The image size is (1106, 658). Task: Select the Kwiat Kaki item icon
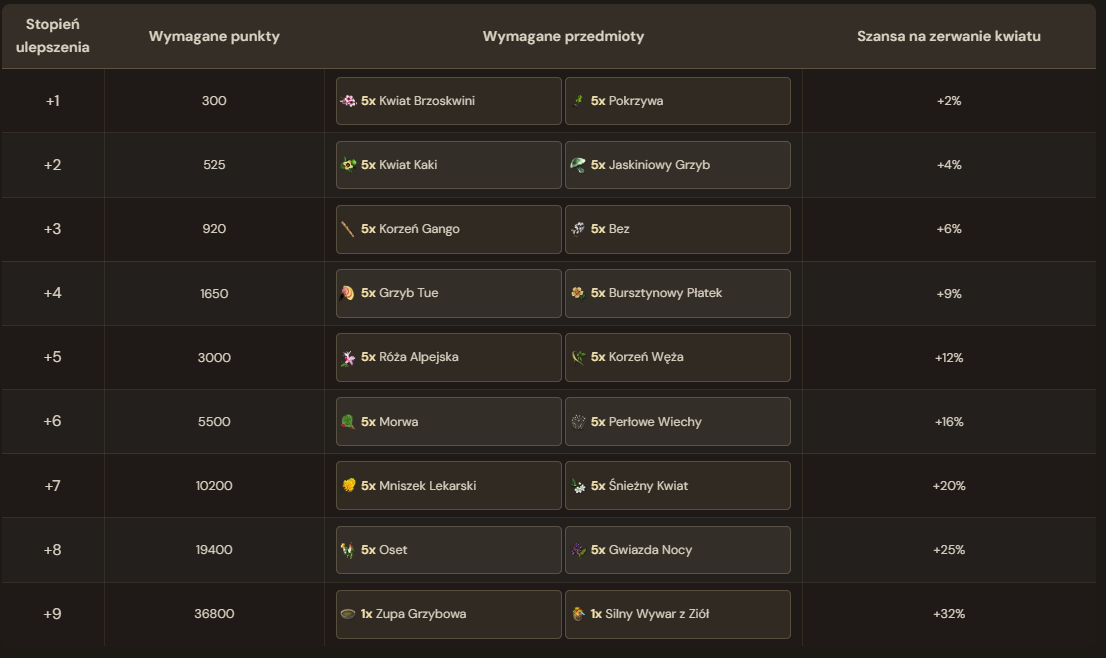(x=348, y=165)
